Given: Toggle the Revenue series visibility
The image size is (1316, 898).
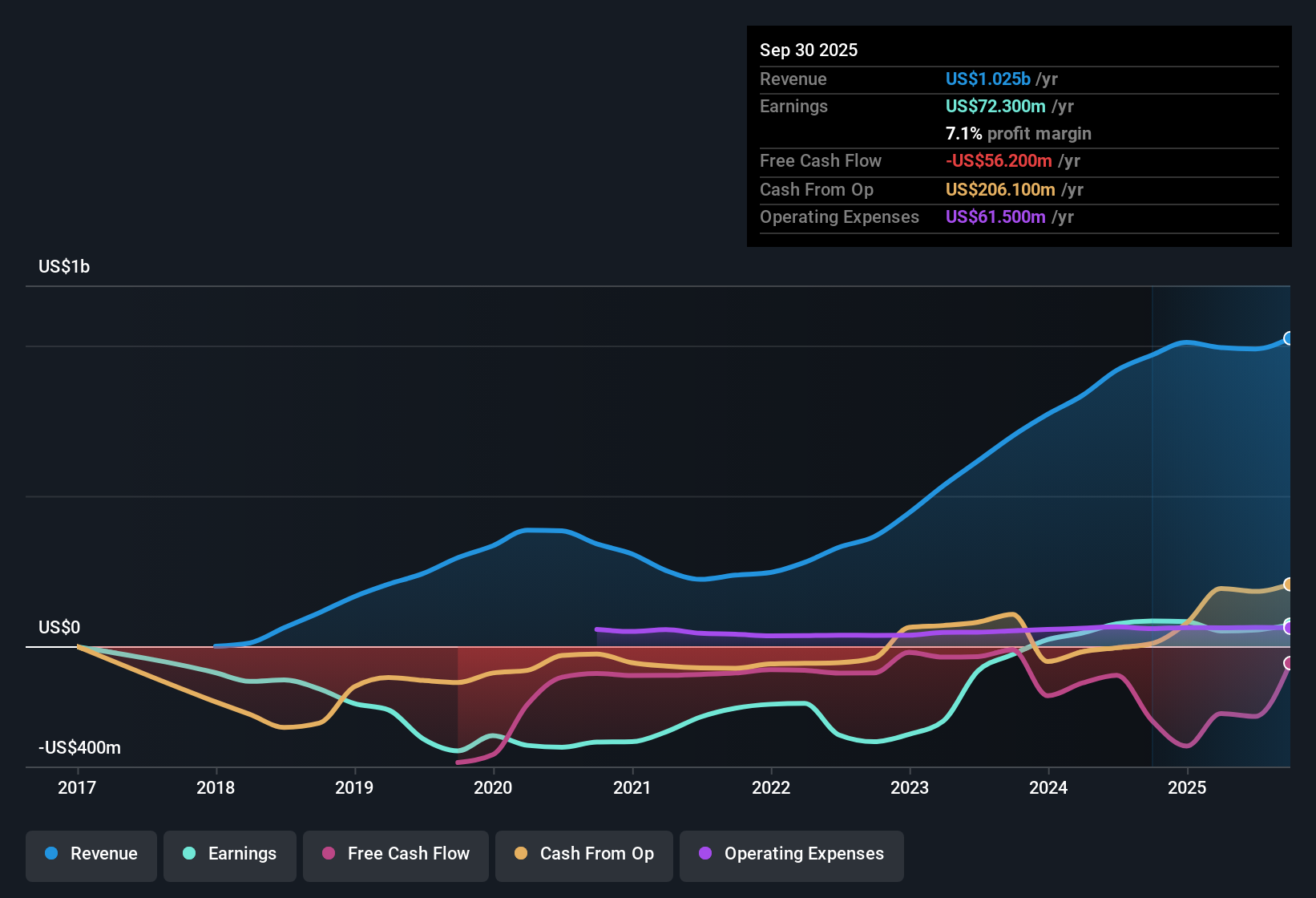Looking at the screenshot, I should pos(91,854).
